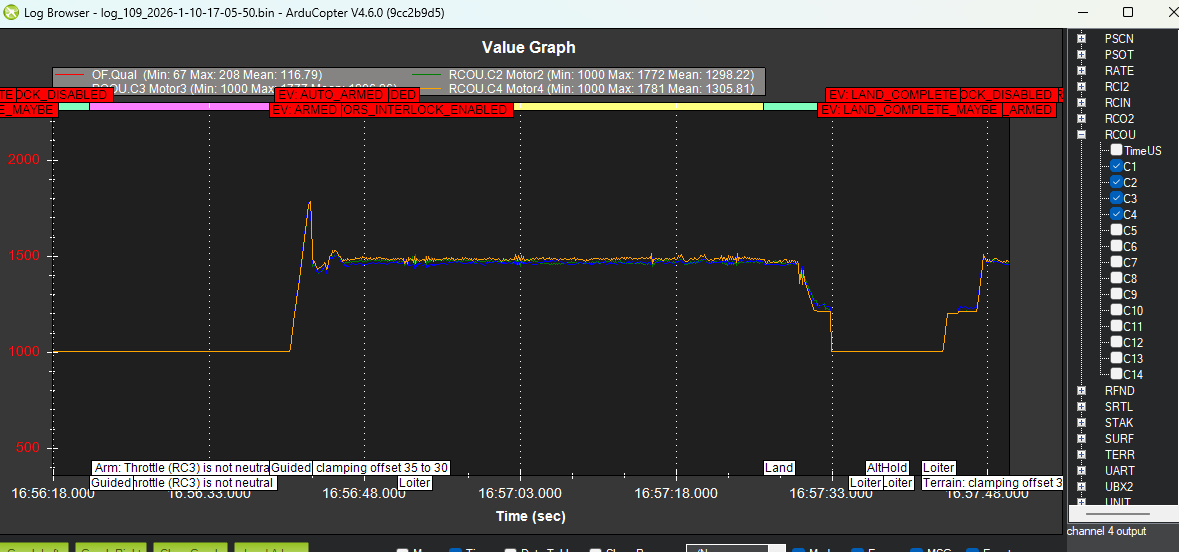Collapse the RCOU tree node

click(1081, 135)
